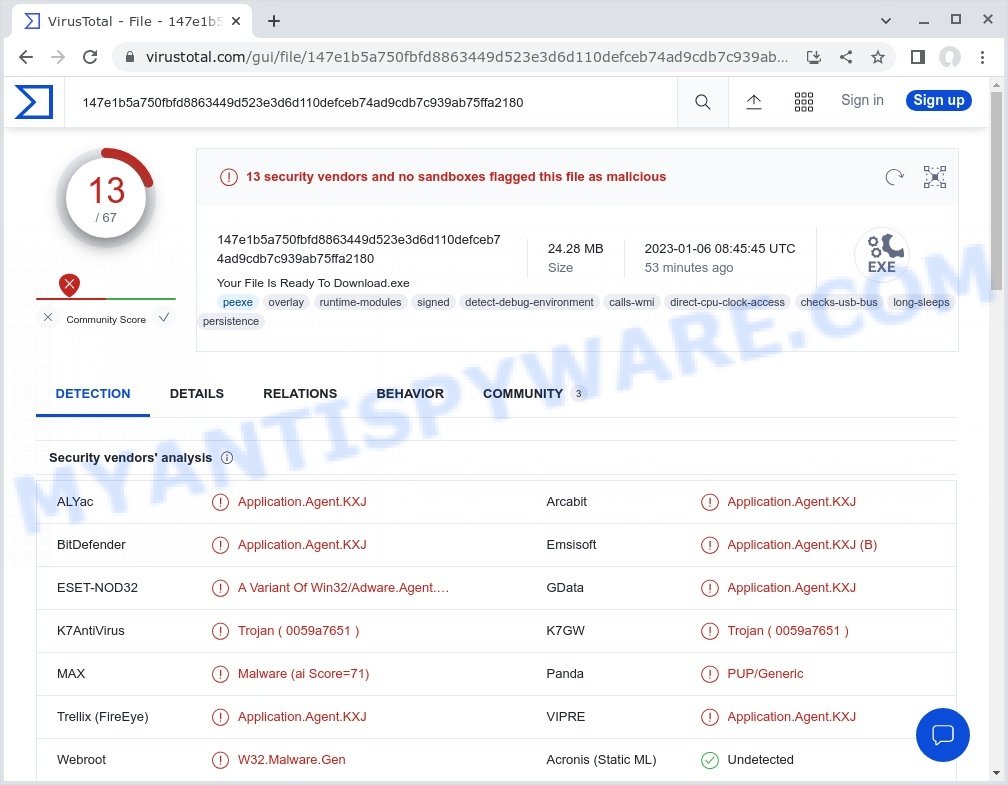The image size is (1008, 785).
Task: Click the MAX Malware (ai Score=71) result
Action: point(303,674)
